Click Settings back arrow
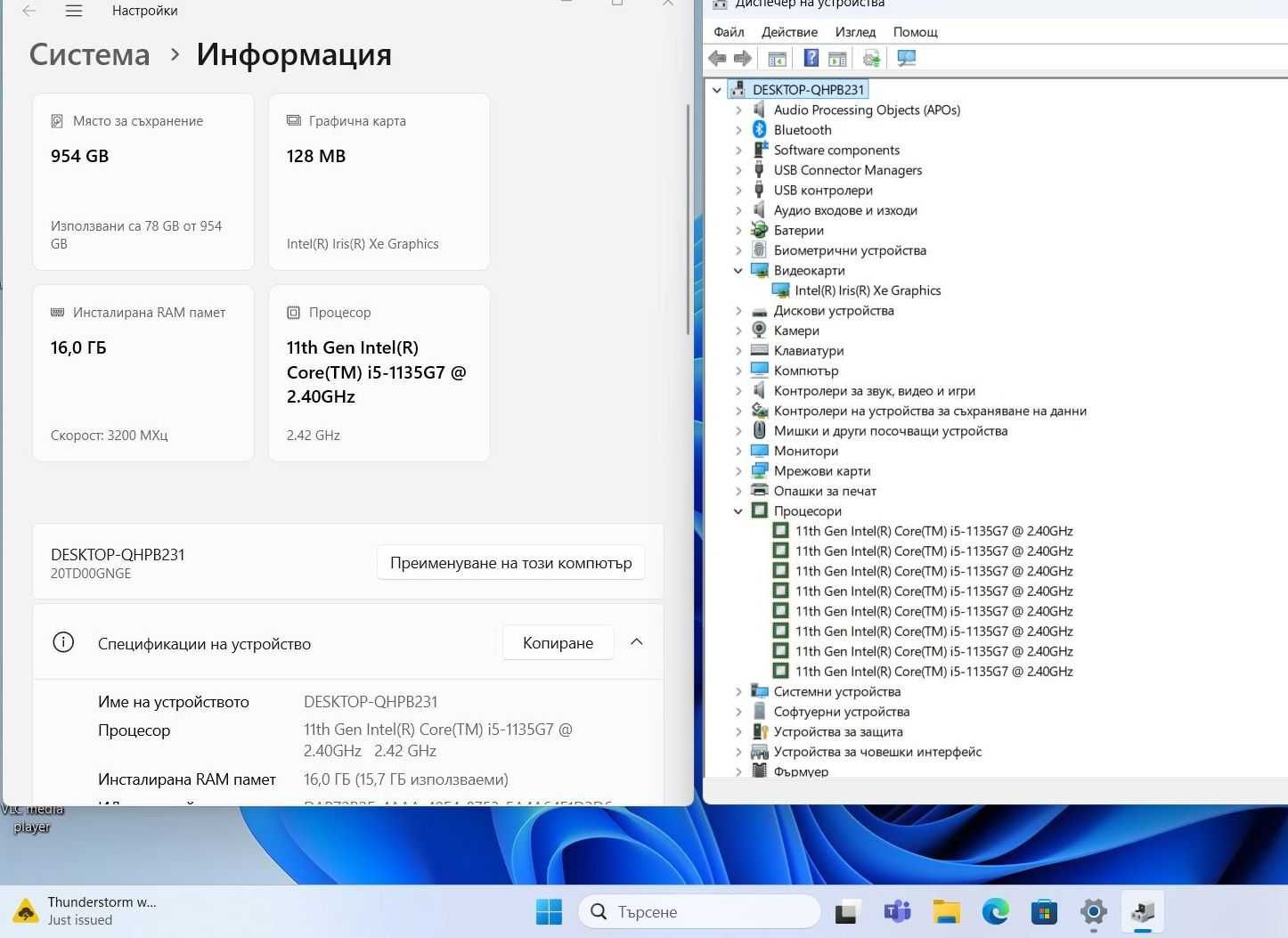The height and width of the screenshot is (938, 1288). [x=29, y=11]
